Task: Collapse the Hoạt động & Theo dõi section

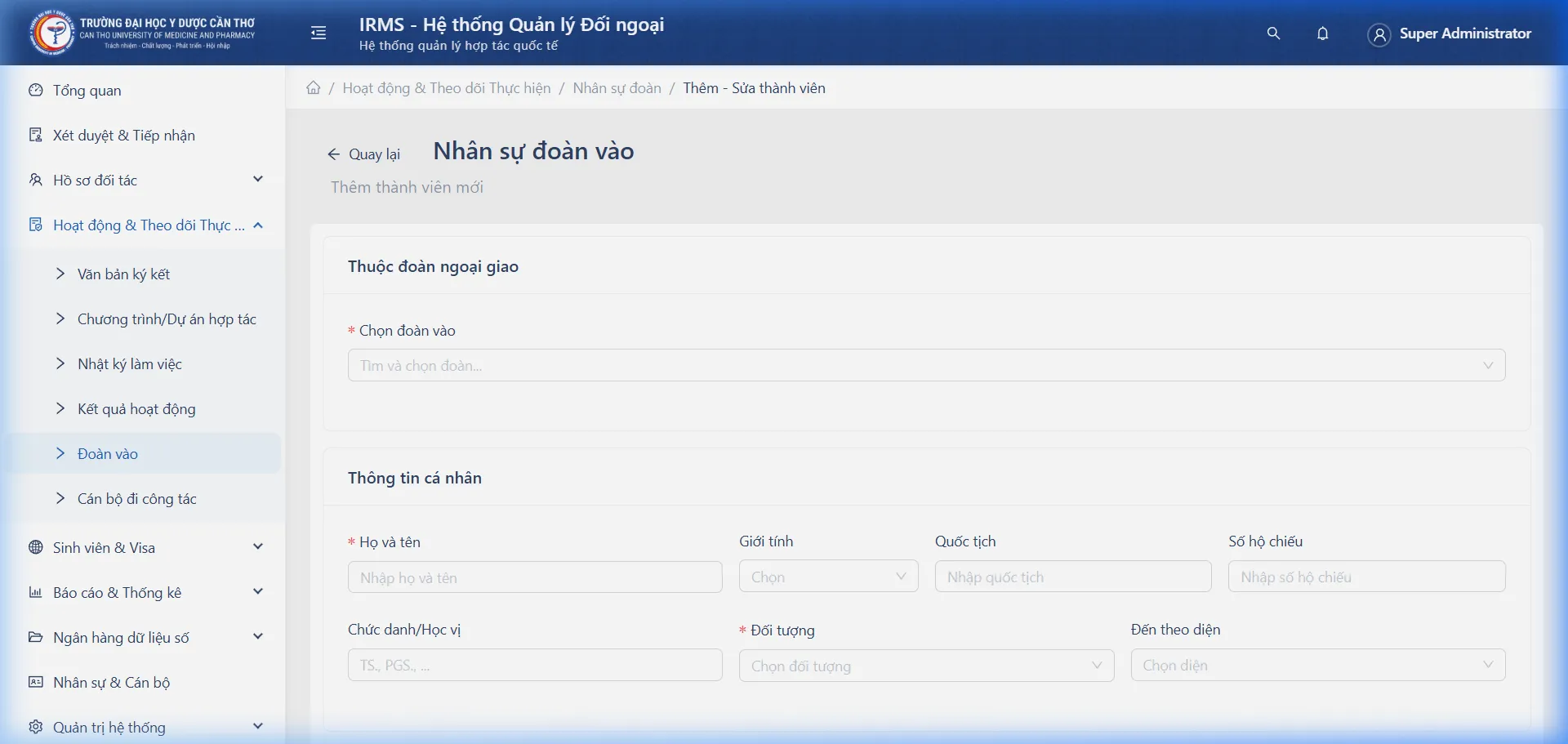Action: click(x=258, y=225)
